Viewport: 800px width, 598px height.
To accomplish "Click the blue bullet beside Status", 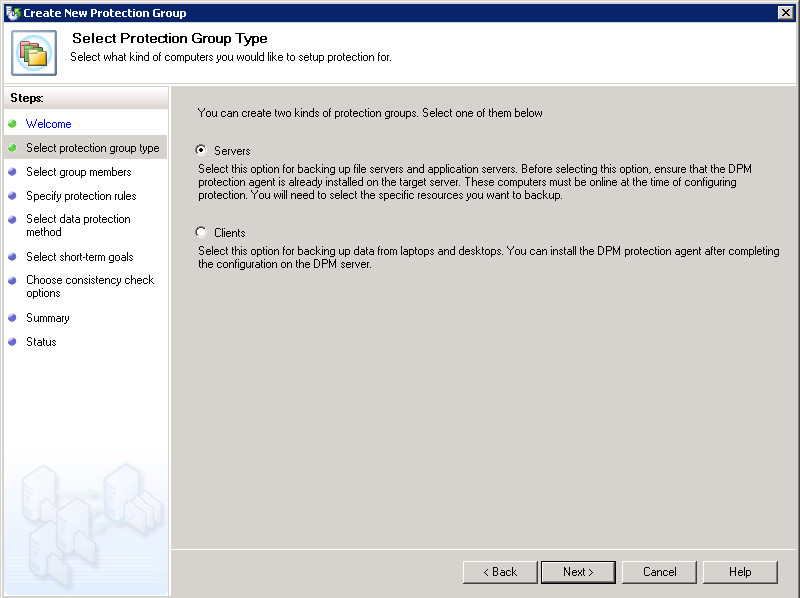I will (x=12, y=341).
